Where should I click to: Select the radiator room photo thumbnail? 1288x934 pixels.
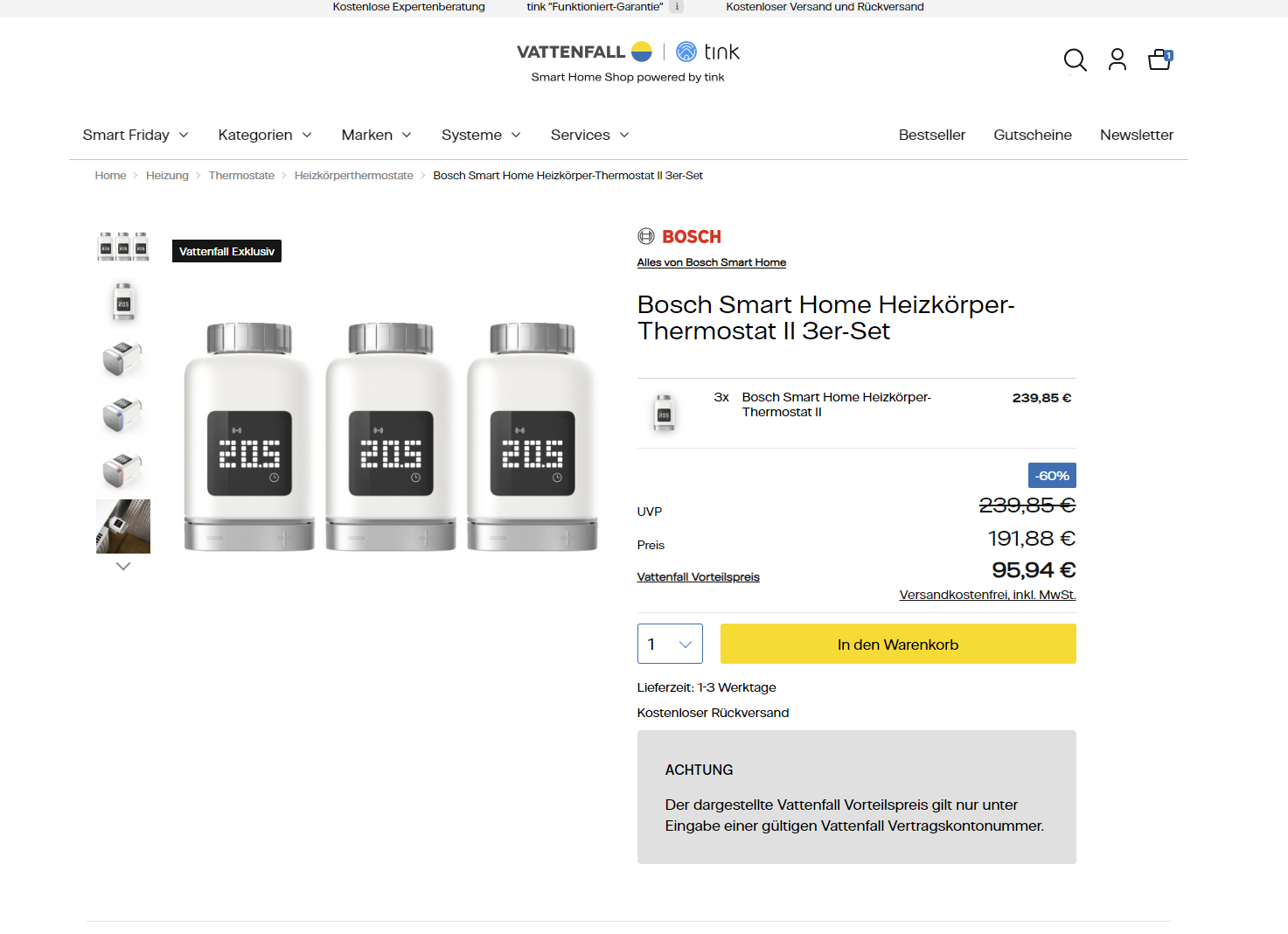click(123, 526)
